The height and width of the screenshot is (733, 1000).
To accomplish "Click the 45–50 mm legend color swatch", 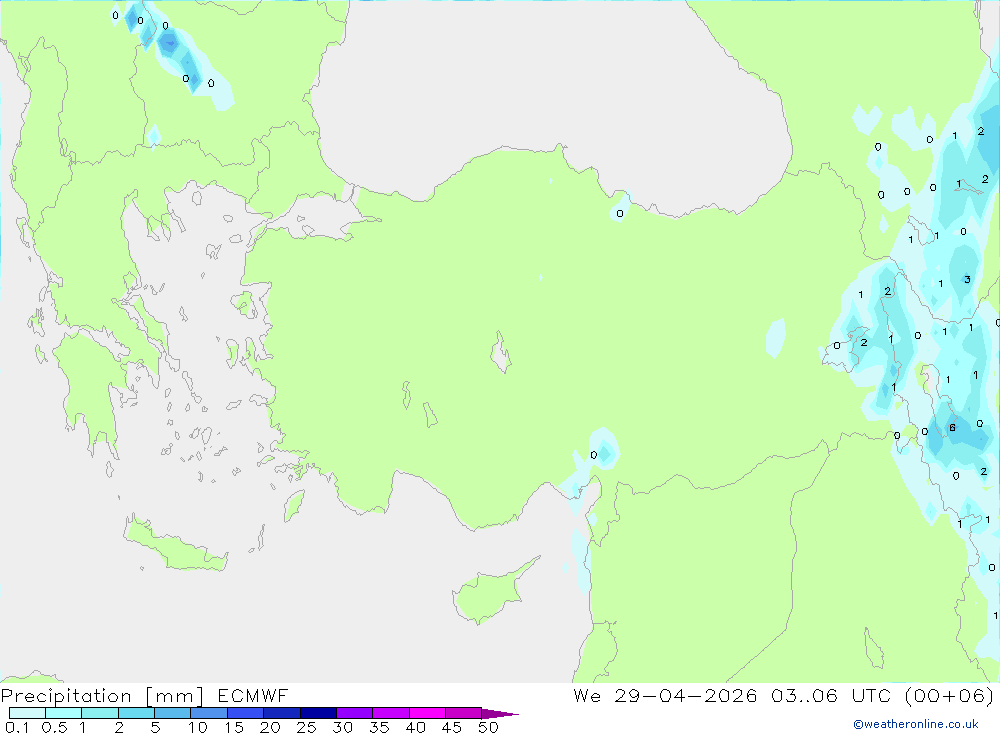I will coord(463,713).
